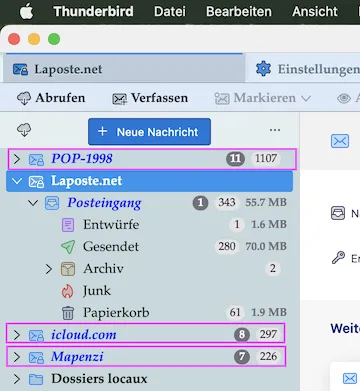Open the Markieren dropdown arrow
Image resolution: width=360 pixels, height=391 pixels.
(306, 98)
